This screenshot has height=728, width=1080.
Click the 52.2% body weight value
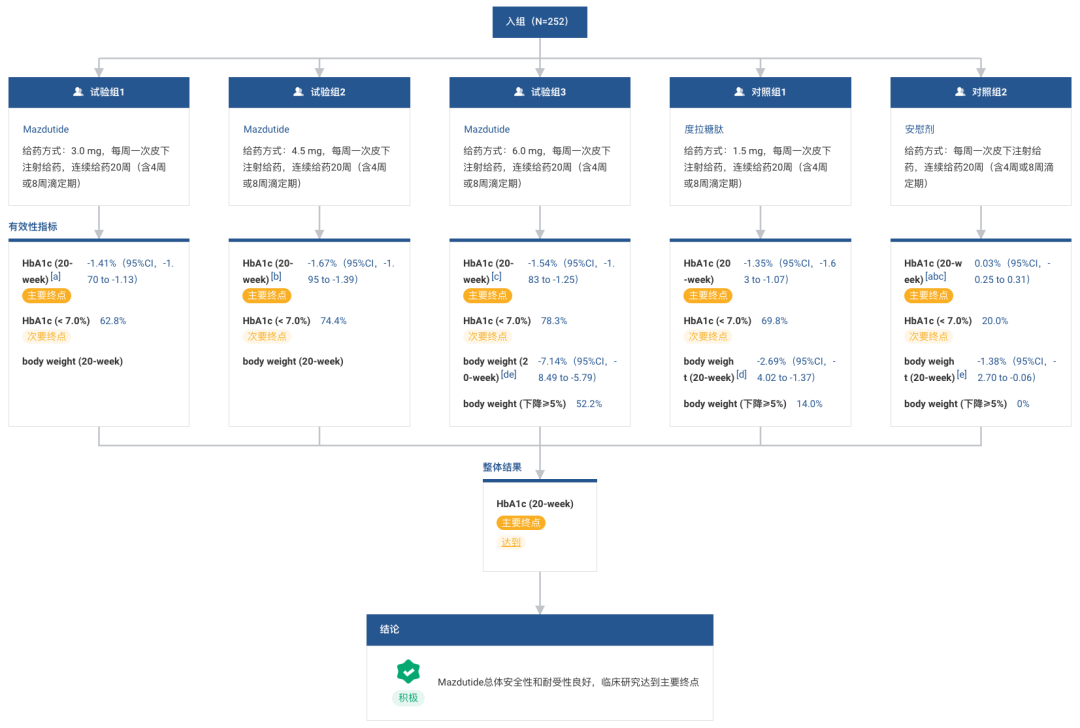point(589,404)
